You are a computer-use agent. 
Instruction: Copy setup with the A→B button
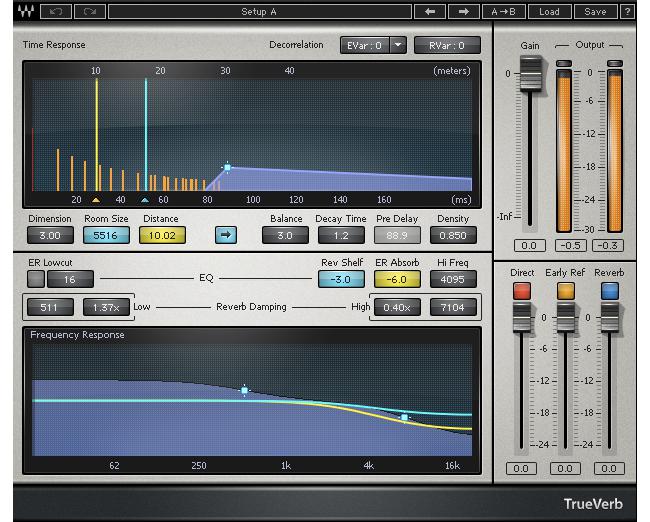503,12
